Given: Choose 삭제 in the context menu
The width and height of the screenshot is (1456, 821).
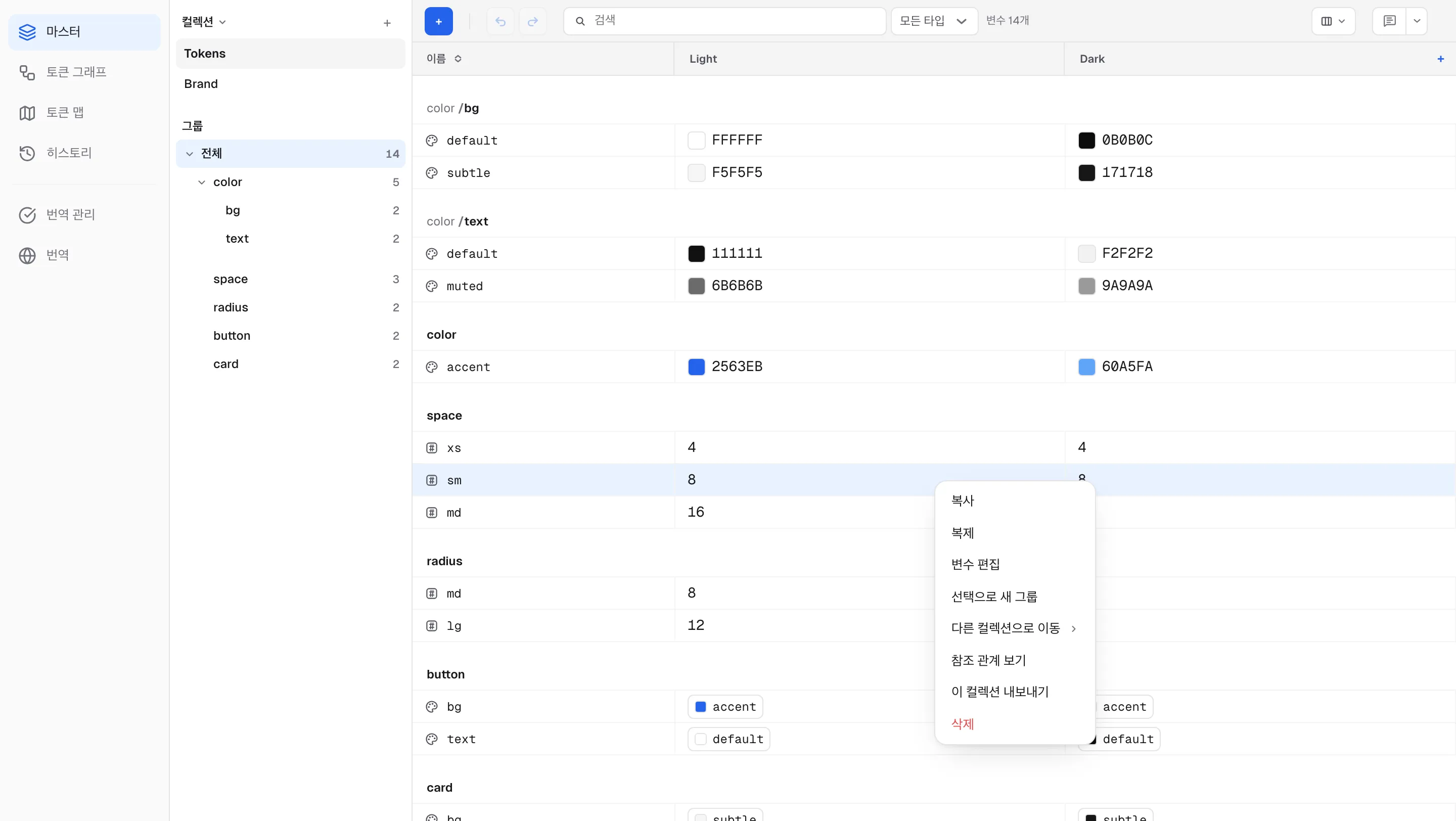Looking at the screenshot, I should (1015, 724).
